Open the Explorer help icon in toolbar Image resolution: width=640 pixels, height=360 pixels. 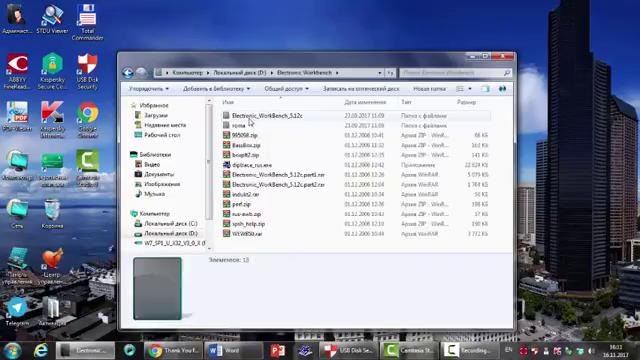point(502,89)
